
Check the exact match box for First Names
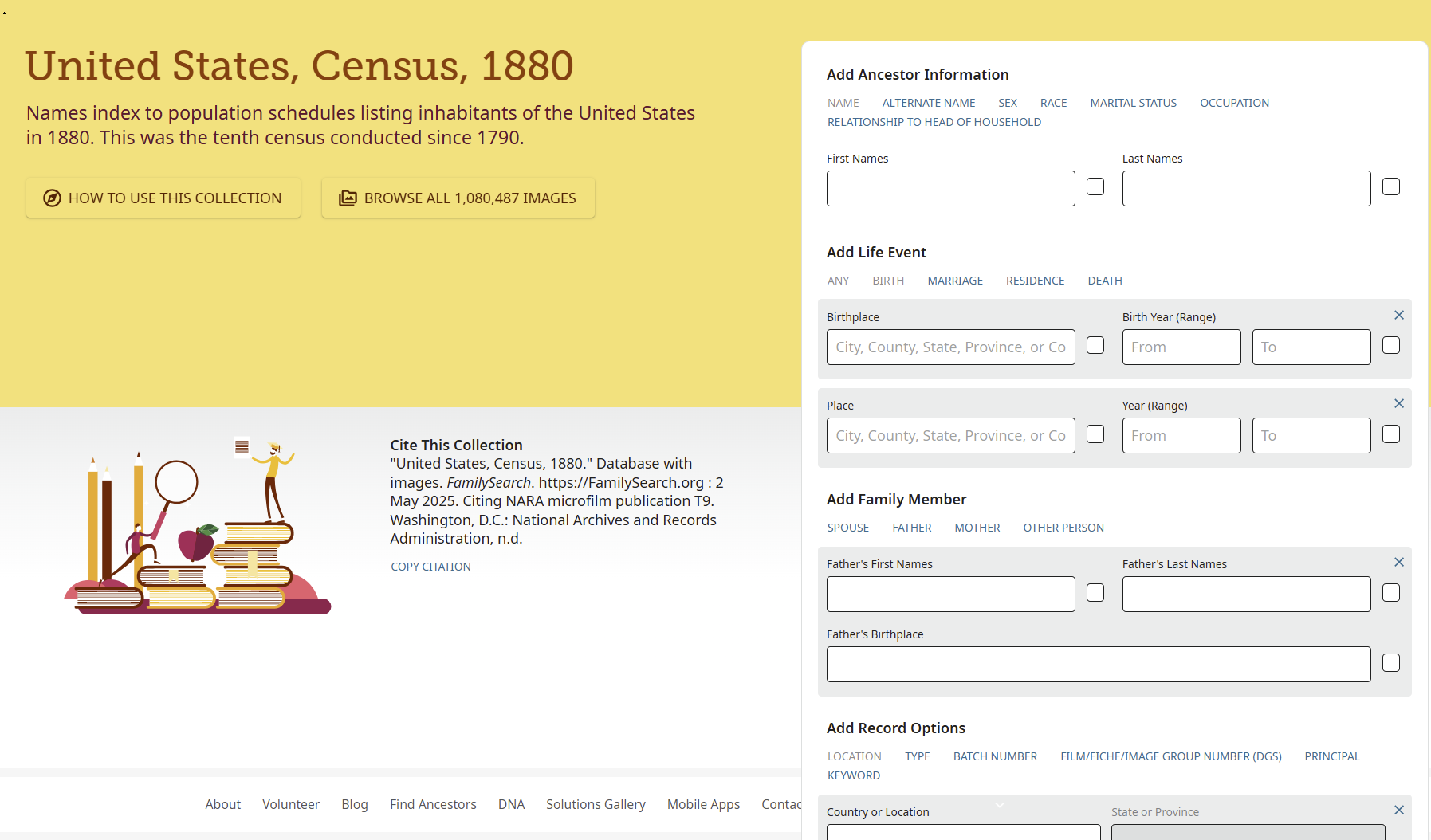coord(1095,186)
